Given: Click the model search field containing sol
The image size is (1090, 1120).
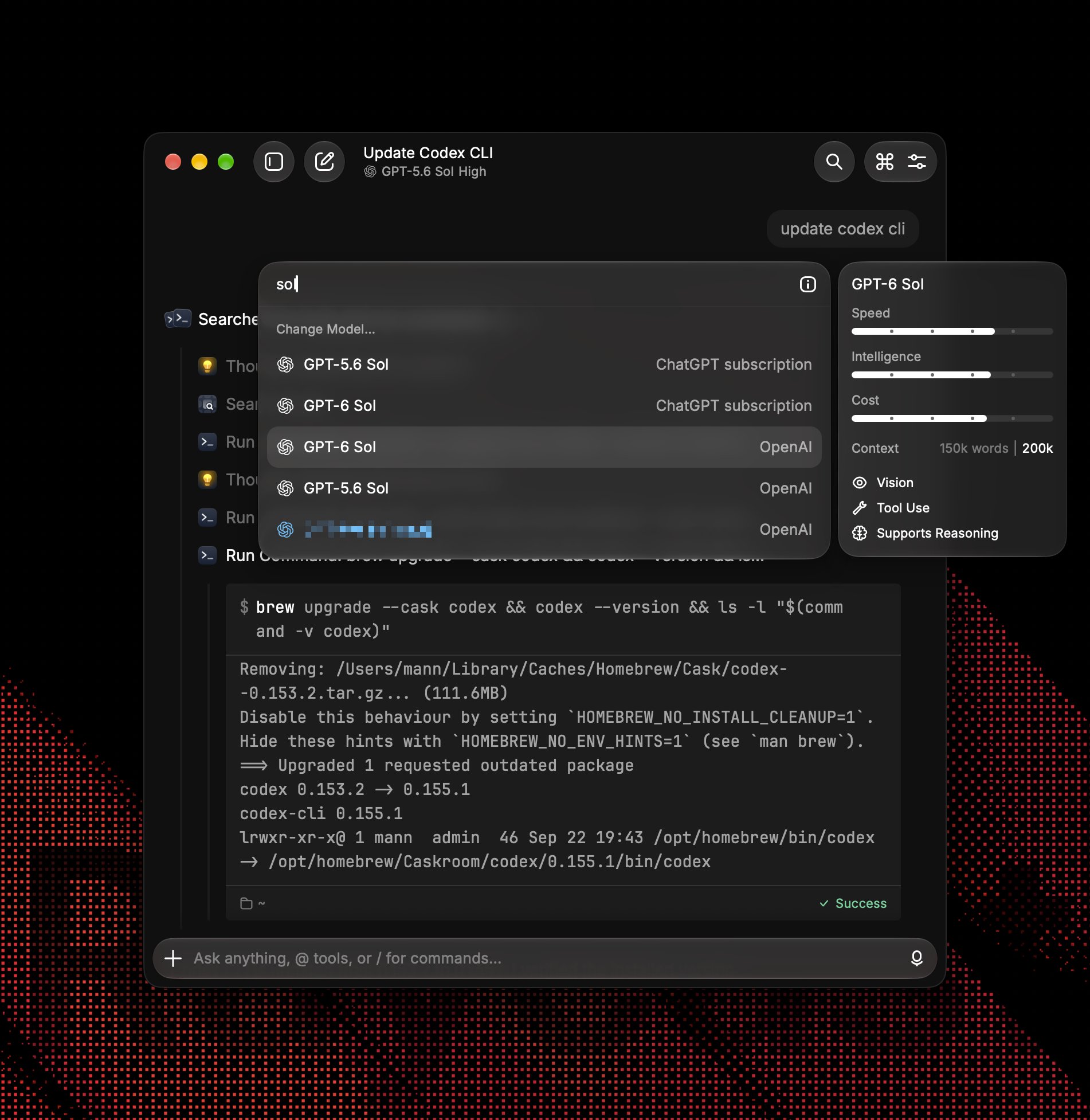Looking at the screenshot, I should pyautogui.click(x=530, y=284).
